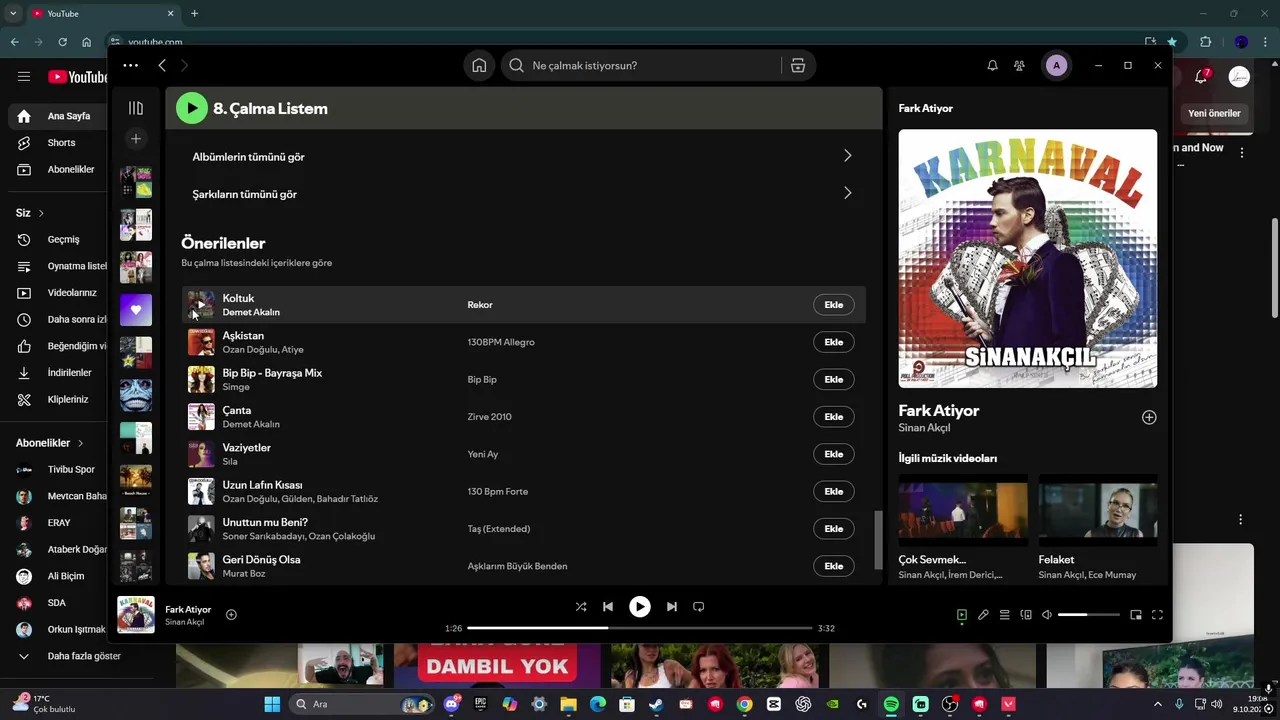
Task: Enter full screen player mode
Action: (x=1158, y=615)
